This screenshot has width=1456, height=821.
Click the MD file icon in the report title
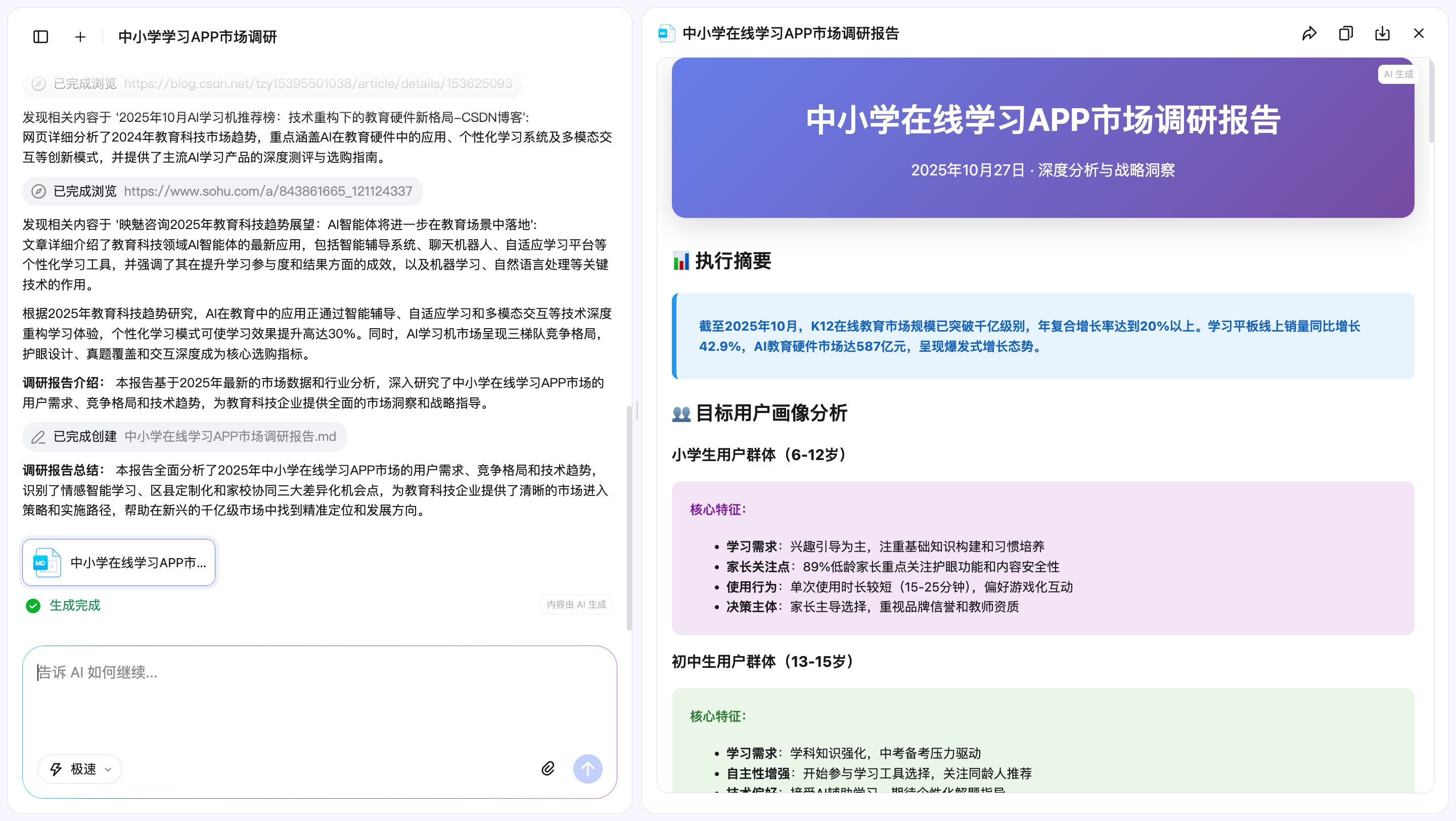[666, 34]
